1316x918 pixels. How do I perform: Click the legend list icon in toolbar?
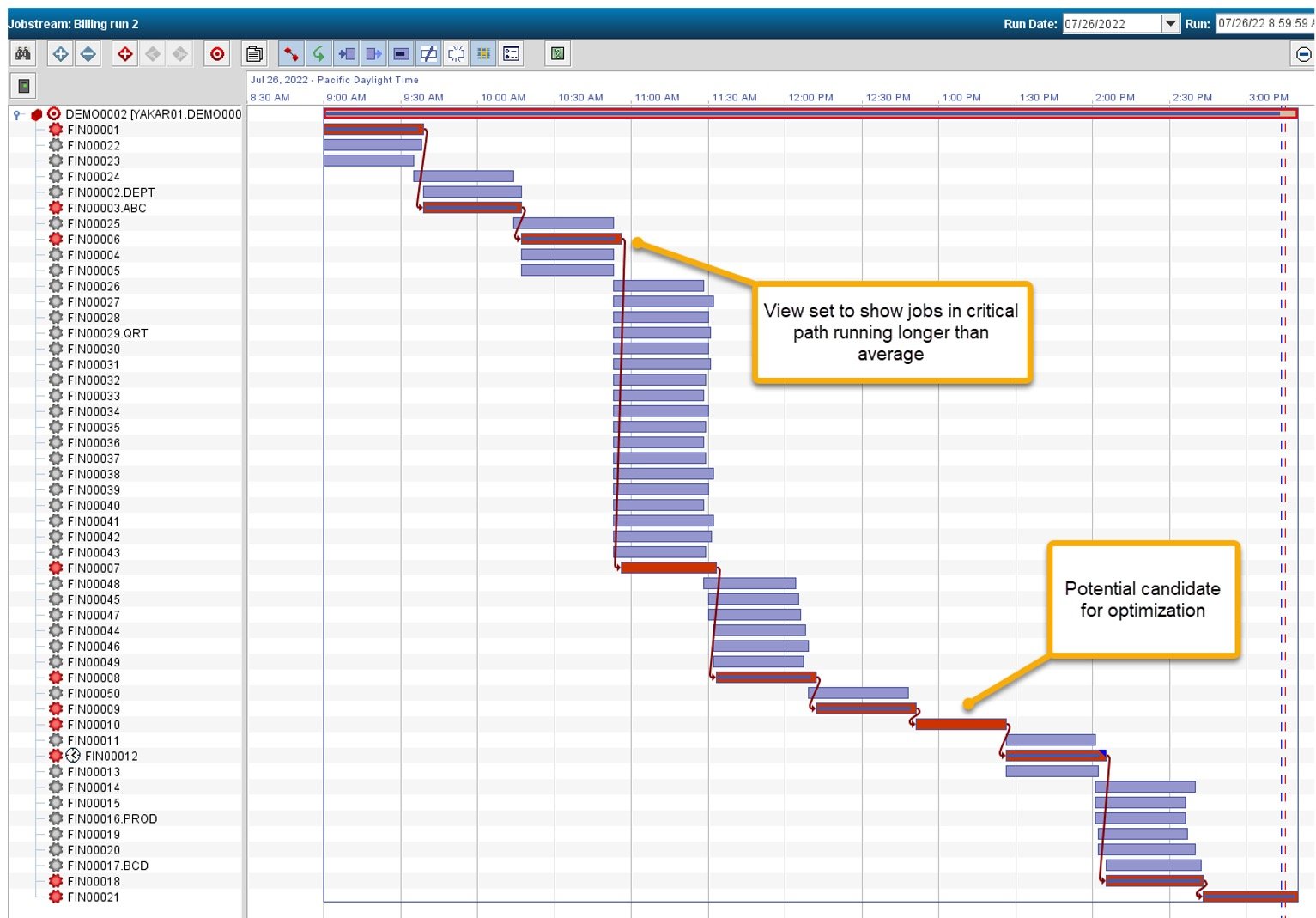point(512,54)
